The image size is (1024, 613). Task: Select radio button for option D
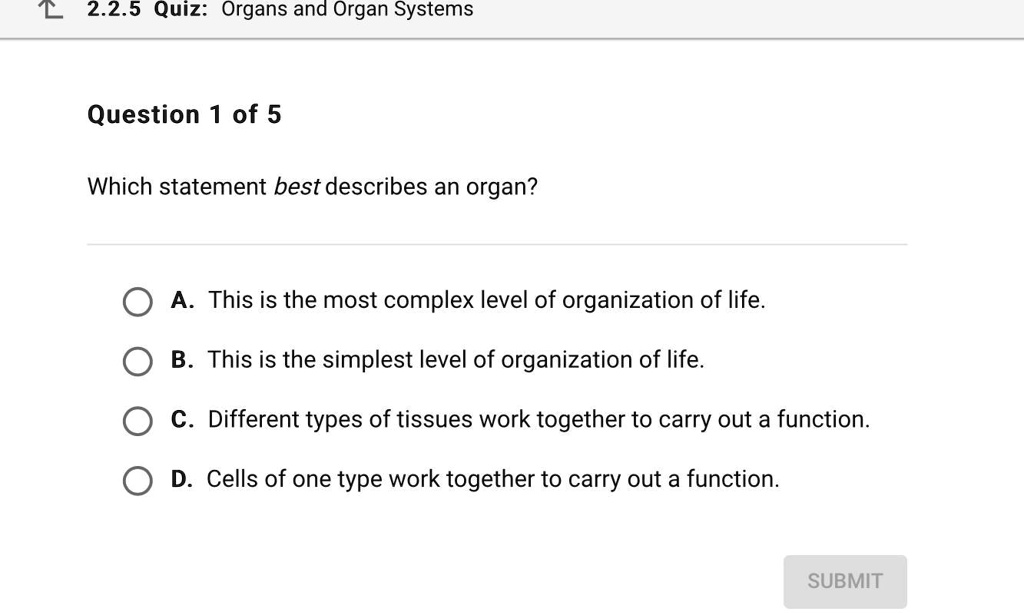137,482
